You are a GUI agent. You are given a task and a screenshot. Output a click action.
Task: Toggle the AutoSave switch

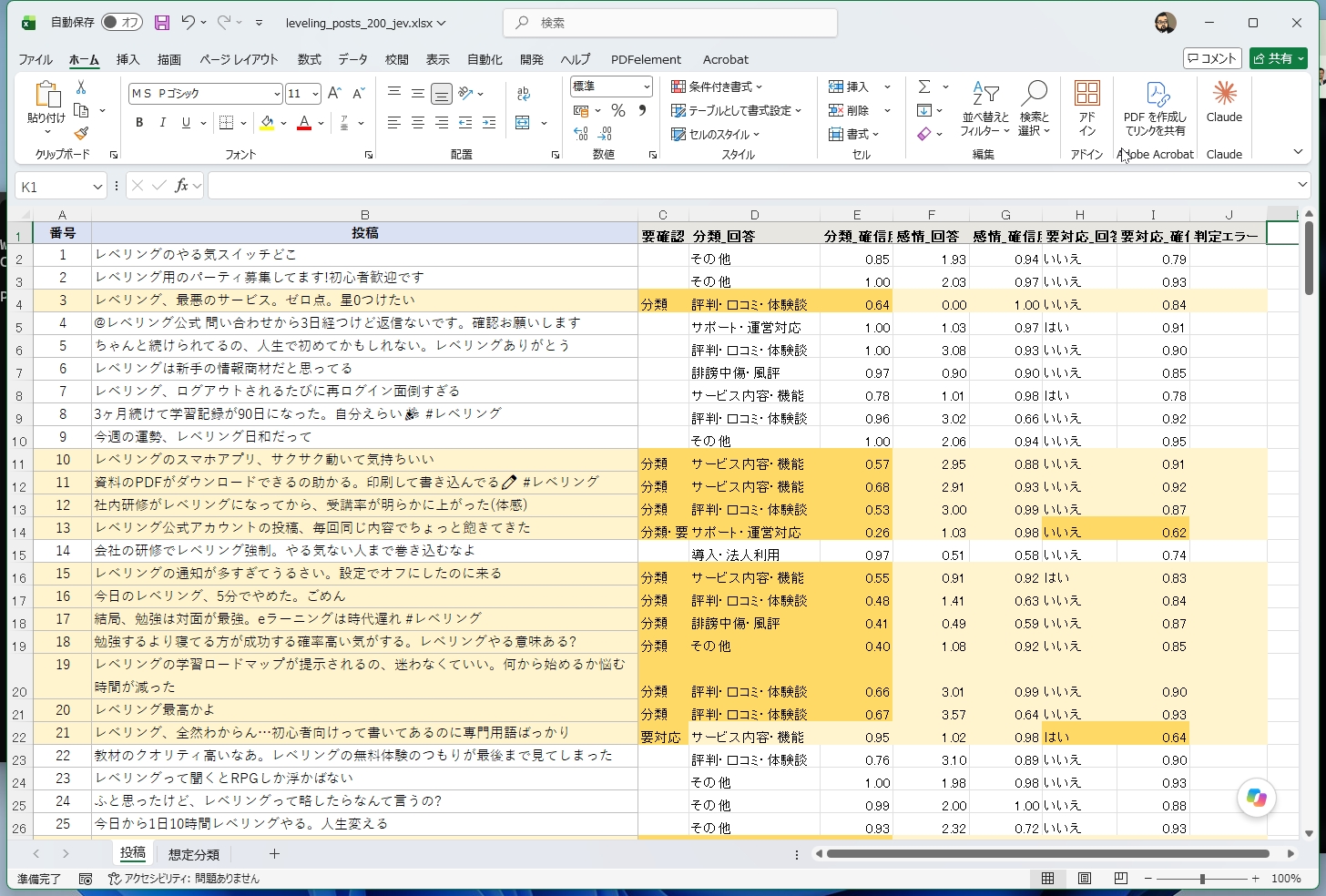pos(121,23)
